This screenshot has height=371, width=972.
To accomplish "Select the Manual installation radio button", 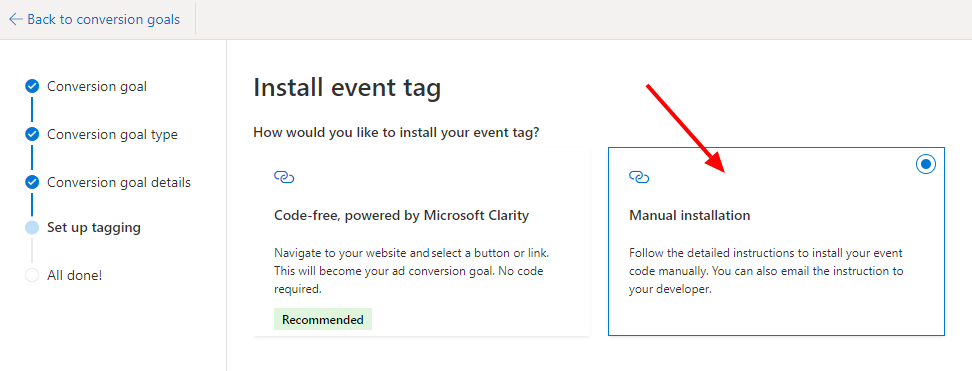I will click(926, 164).
